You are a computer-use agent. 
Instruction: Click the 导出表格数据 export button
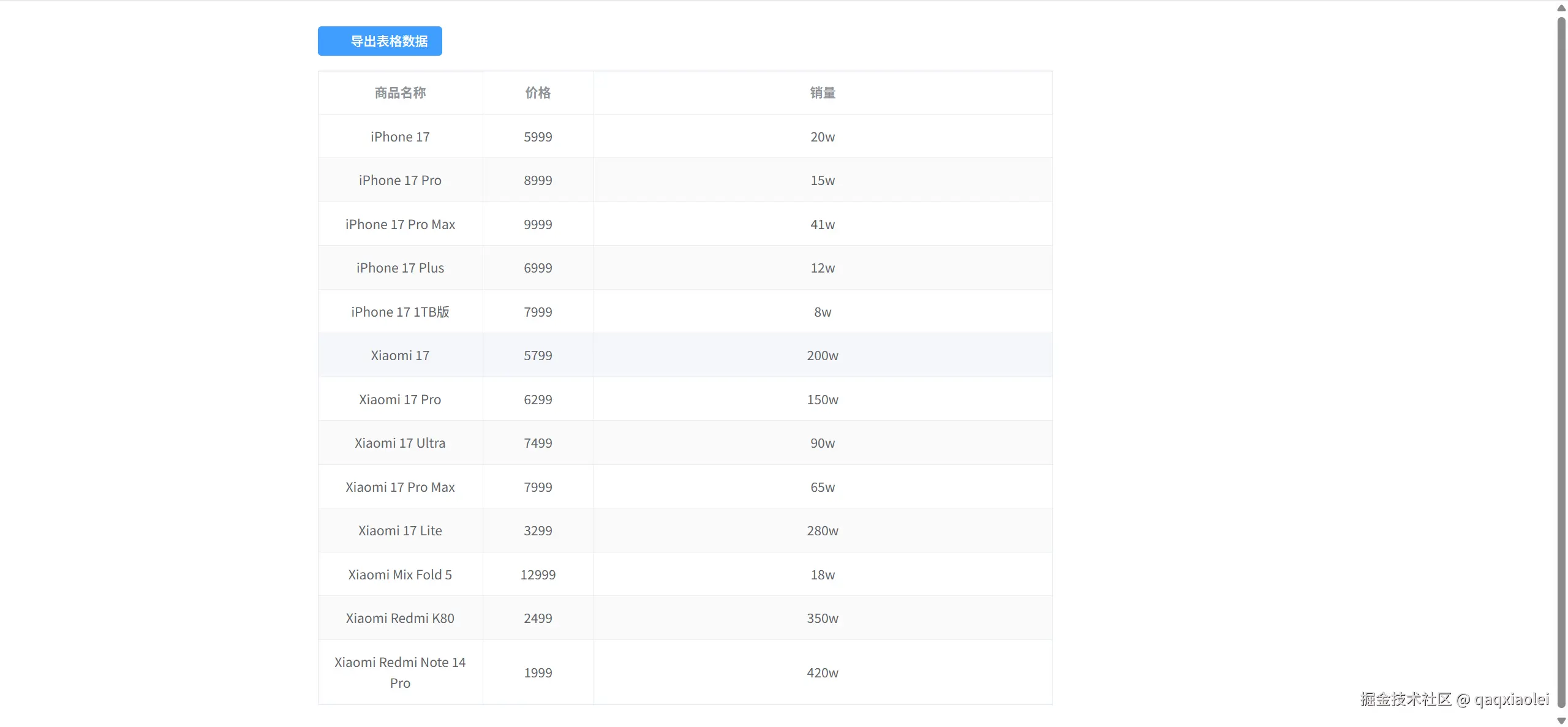click(380, 41)
